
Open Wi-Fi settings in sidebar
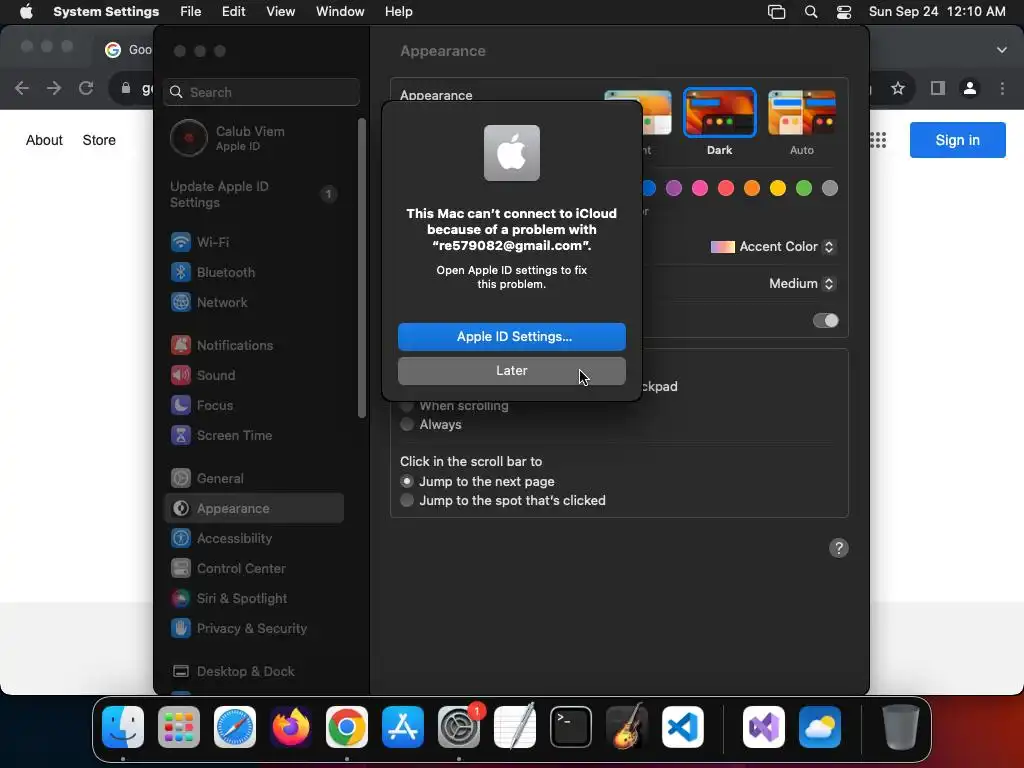coord(253,242)
